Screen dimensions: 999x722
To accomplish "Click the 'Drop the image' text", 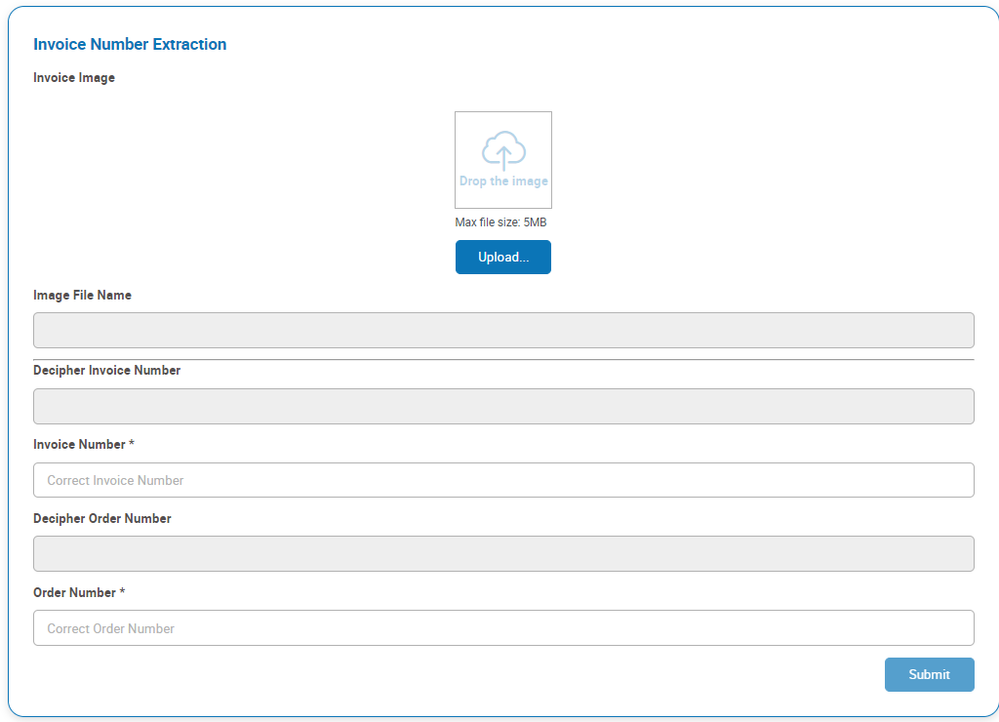I will coord(503,182).
